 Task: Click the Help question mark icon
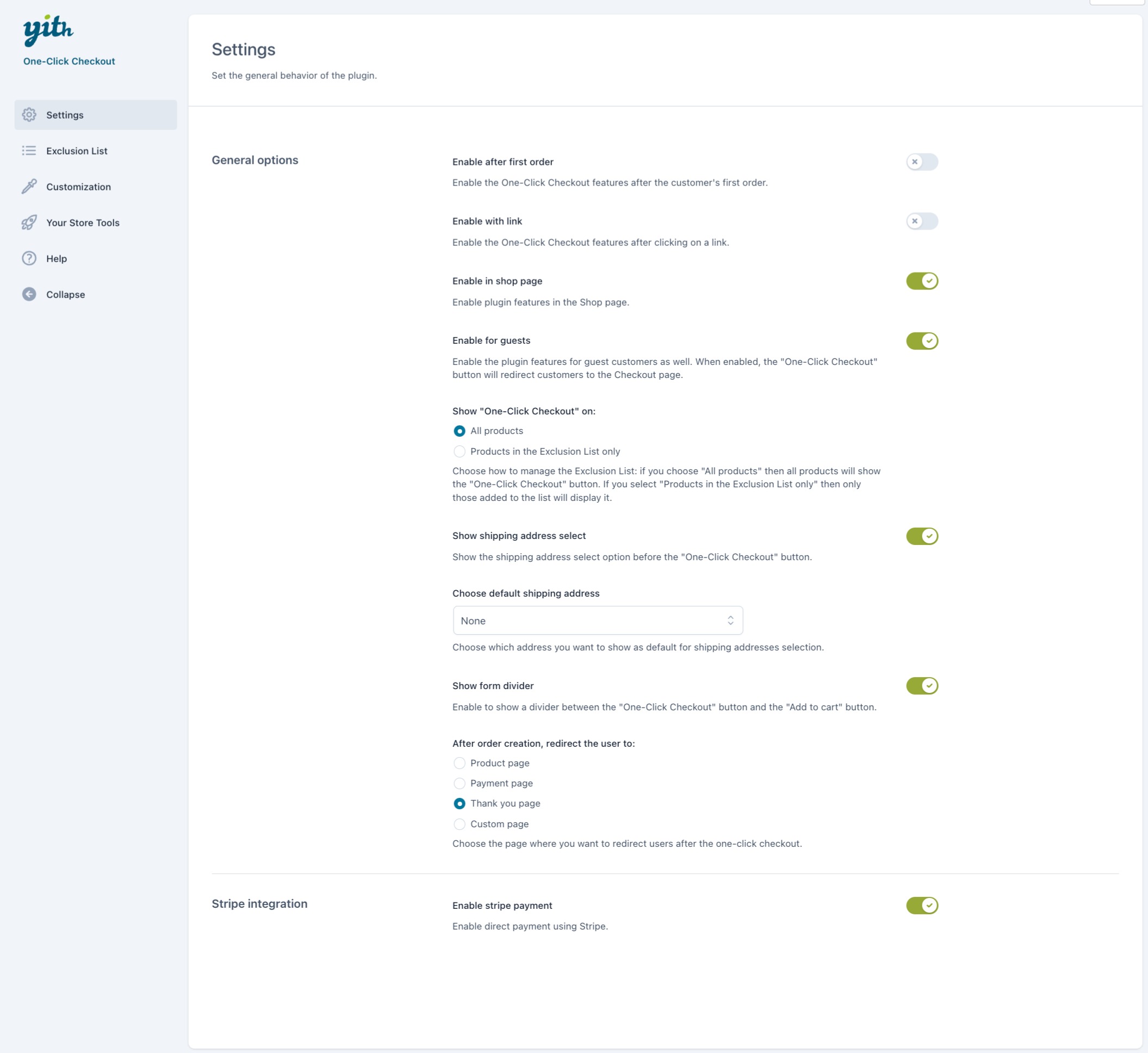(x=29, y=259)
